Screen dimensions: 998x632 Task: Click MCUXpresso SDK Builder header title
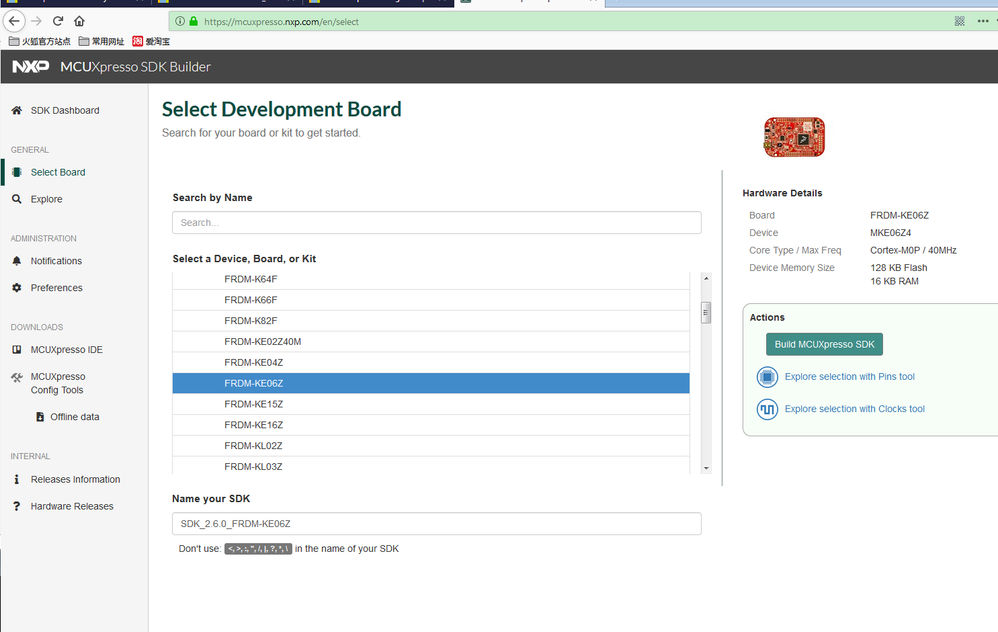click(x=136, y=67)
